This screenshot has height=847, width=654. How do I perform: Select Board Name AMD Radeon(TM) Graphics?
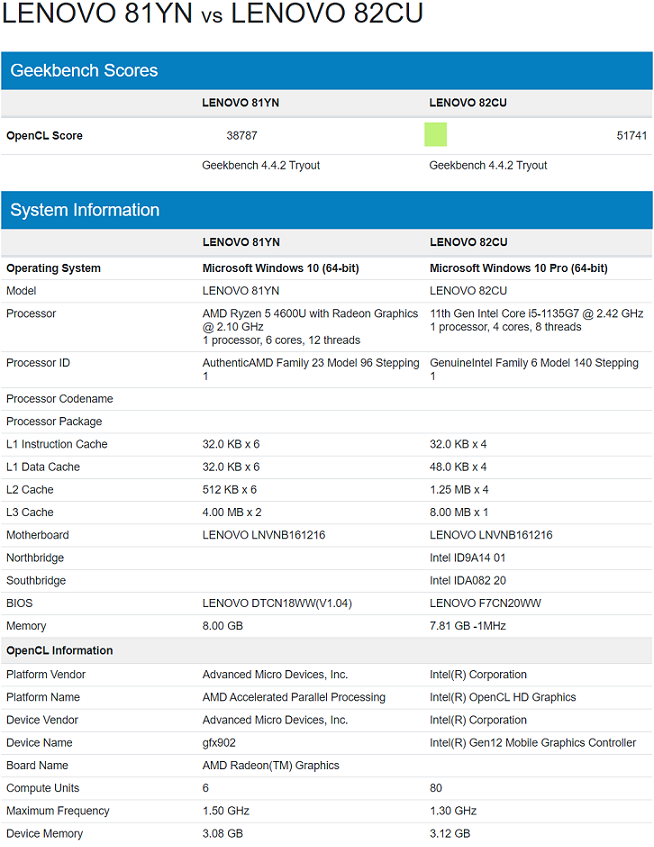(x=271, y=765)
